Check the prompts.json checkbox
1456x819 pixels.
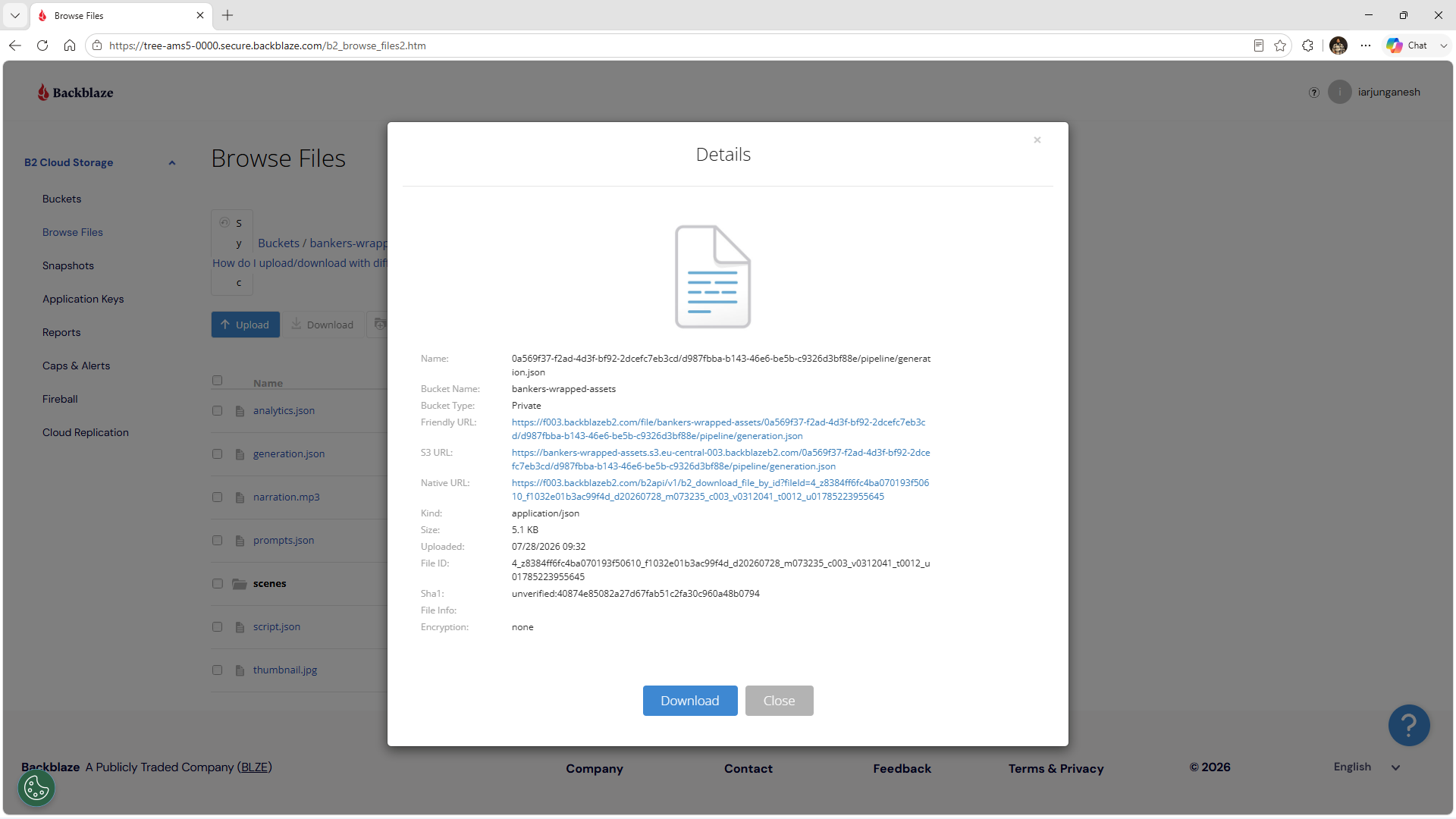coord(217,541)
